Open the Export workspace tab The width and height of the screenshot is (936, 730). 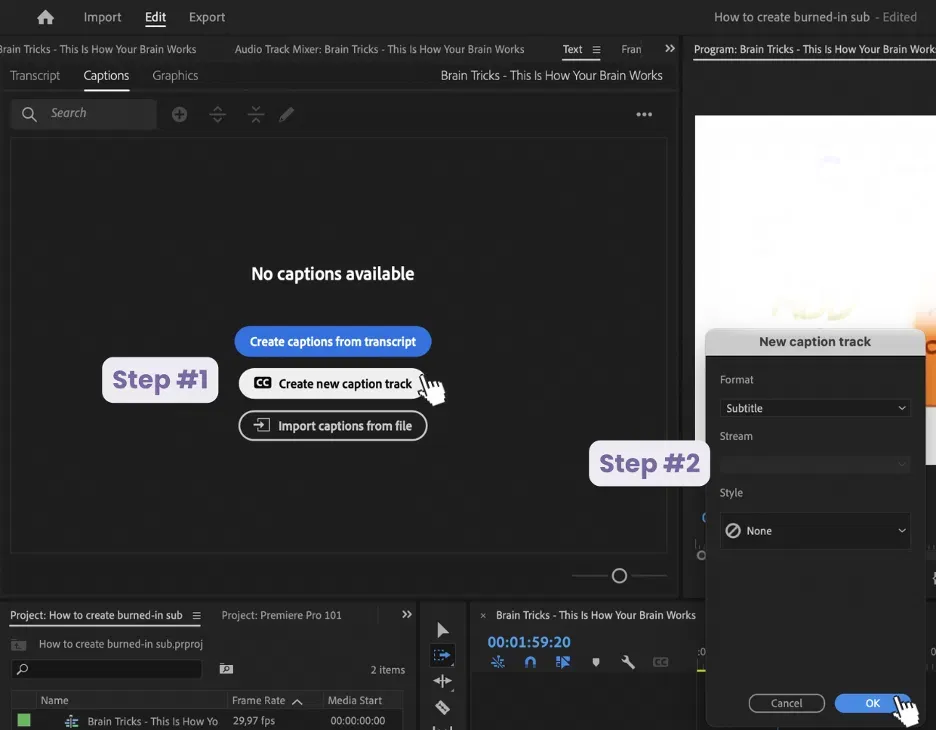point(207,17)
